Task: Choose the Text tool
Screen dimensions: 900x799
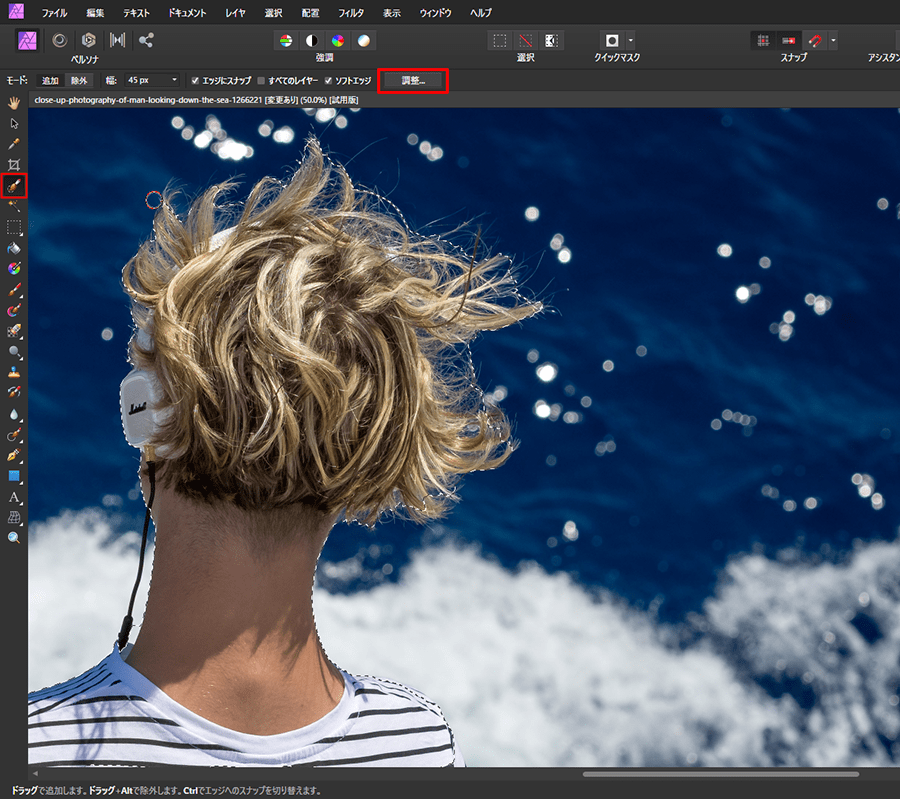Action: point(14,497)
